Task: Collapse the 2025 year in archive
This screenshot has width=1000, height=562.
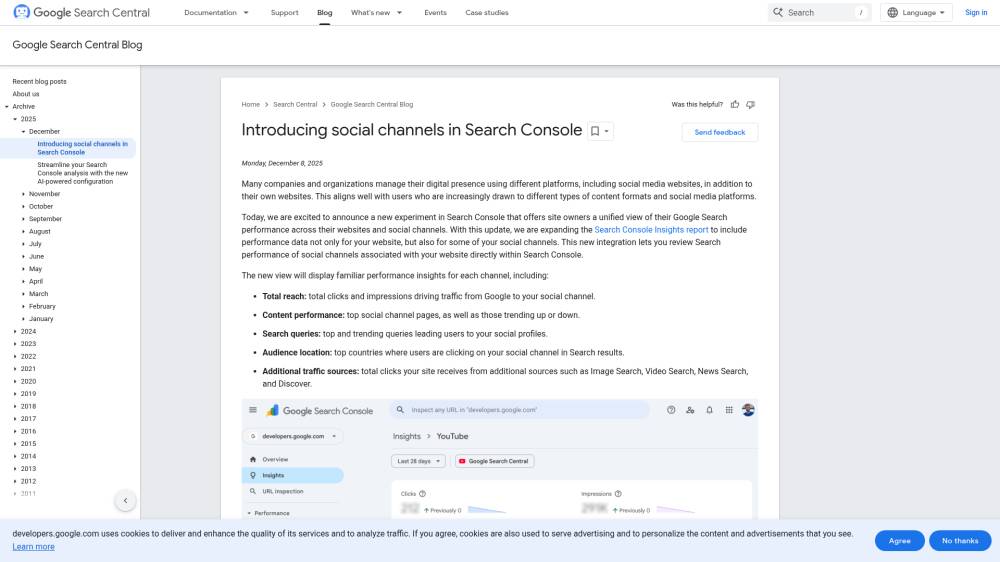Action: [x=15, y=119]
